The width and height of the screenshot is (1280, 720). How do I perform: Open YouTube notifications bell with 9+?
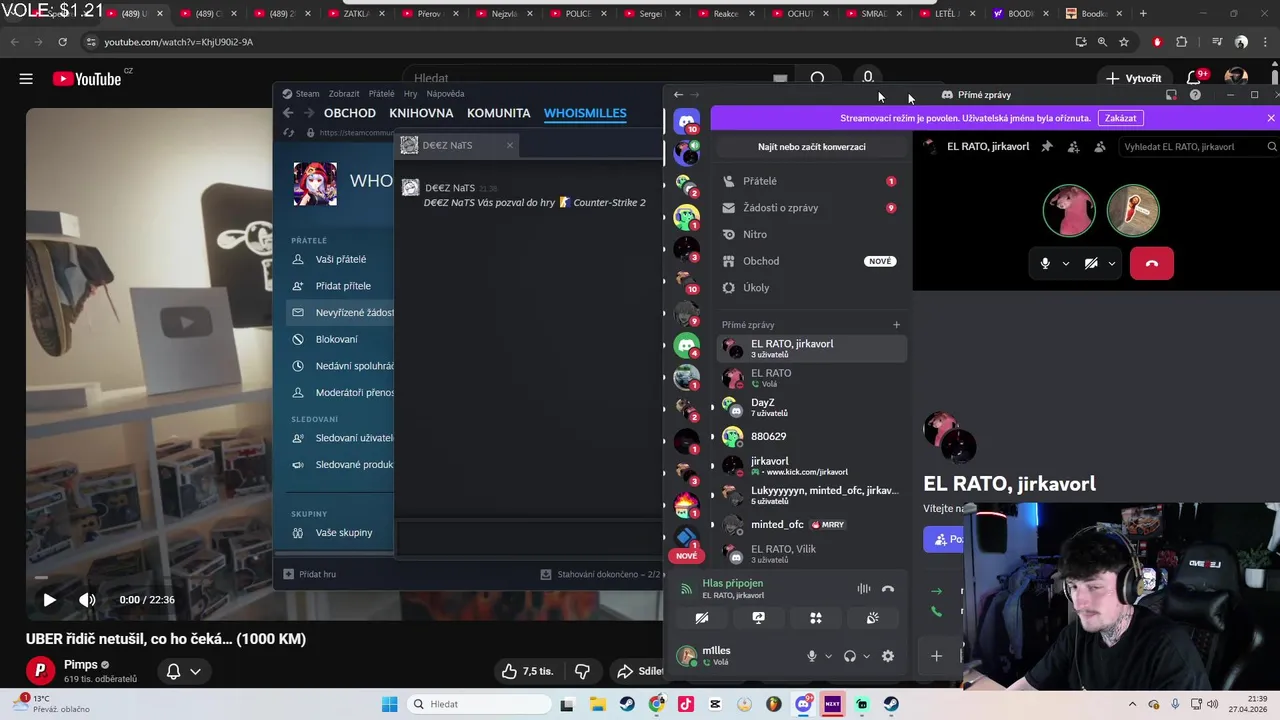coord(1194,78)
